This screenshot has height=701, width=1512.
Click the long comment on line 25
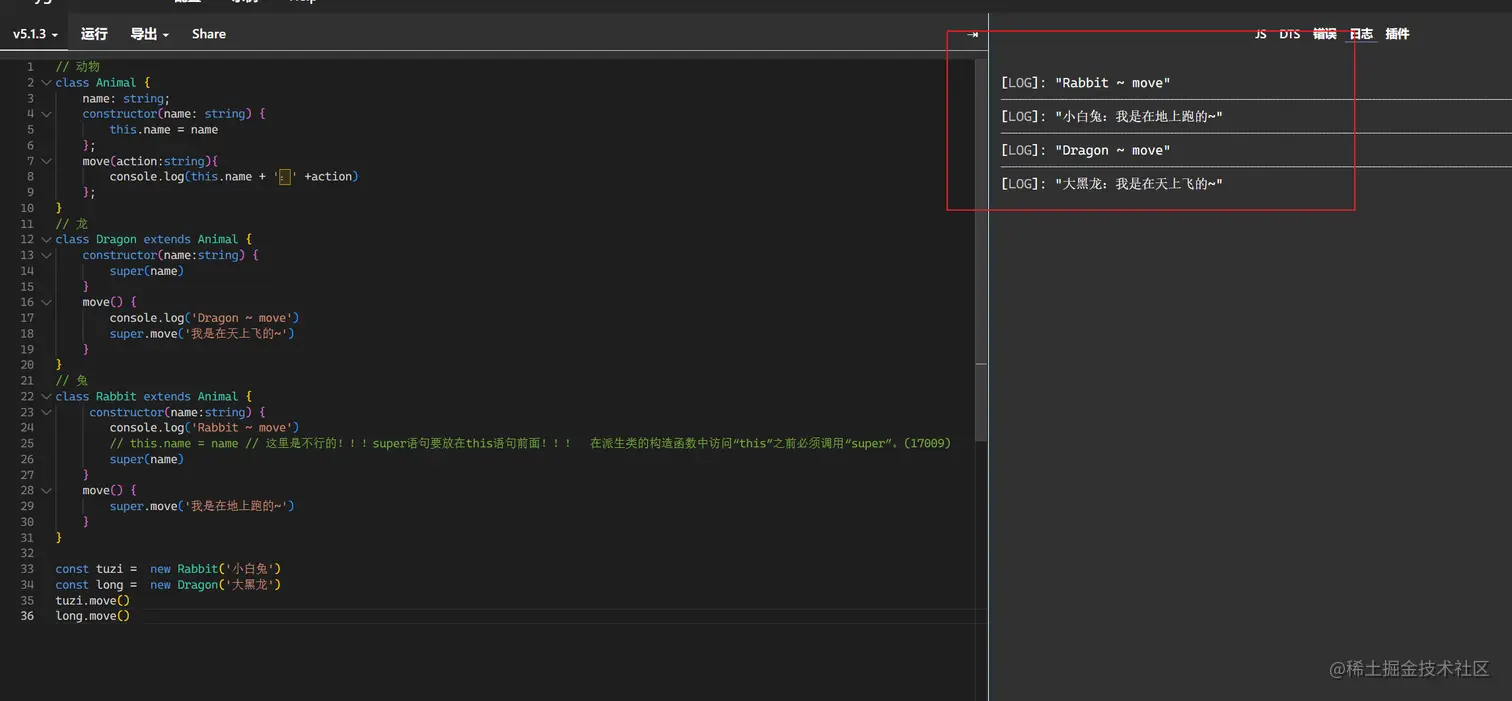point(530,444)
